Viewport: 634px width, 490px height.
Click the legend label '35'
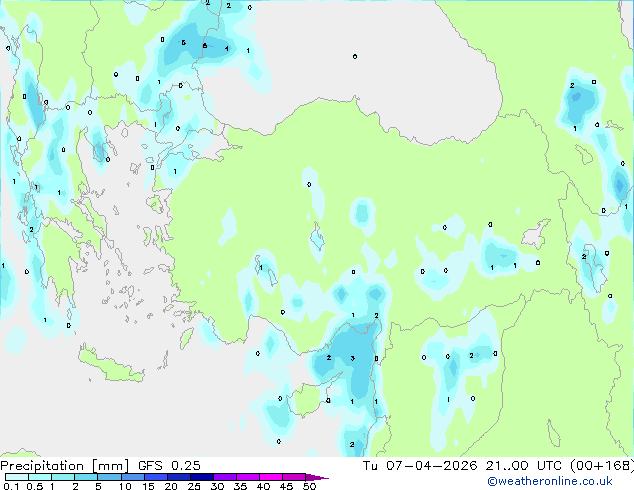[240, 486]
